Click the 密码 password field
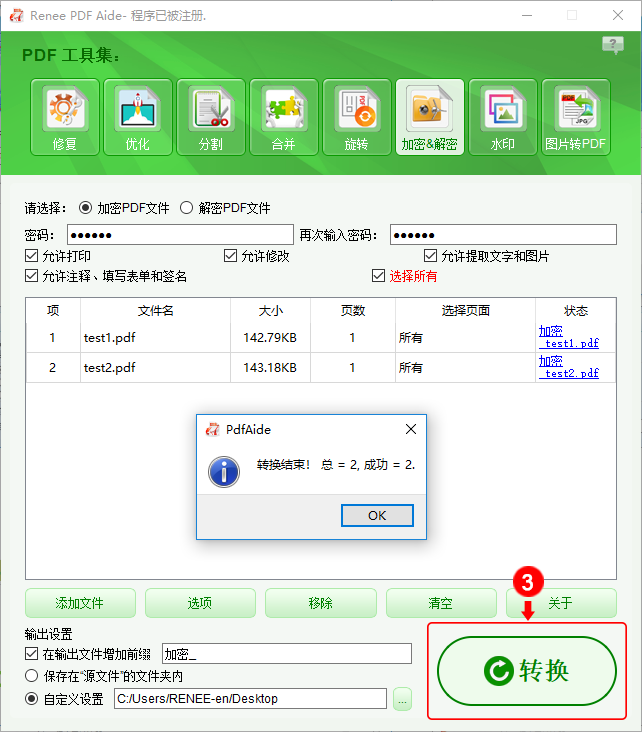 [180, 234]
